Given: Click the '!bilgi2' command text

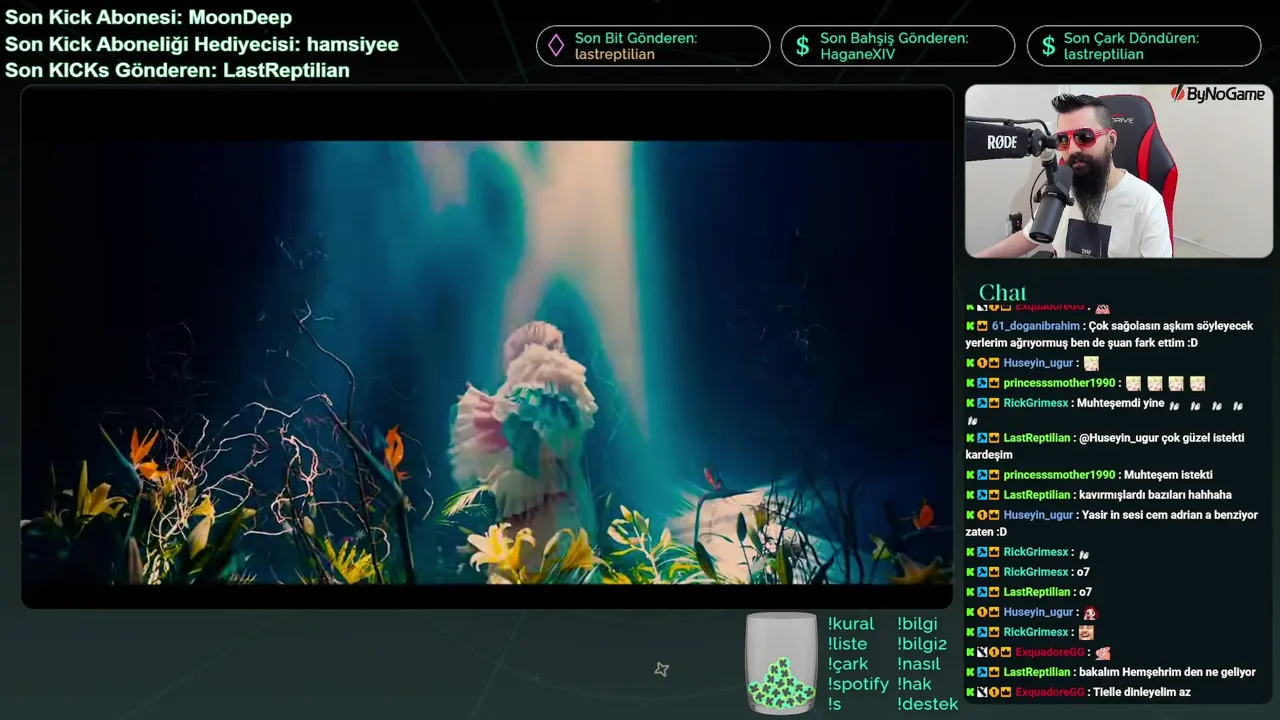Looking at the screenshot, I should coord(922,644).
